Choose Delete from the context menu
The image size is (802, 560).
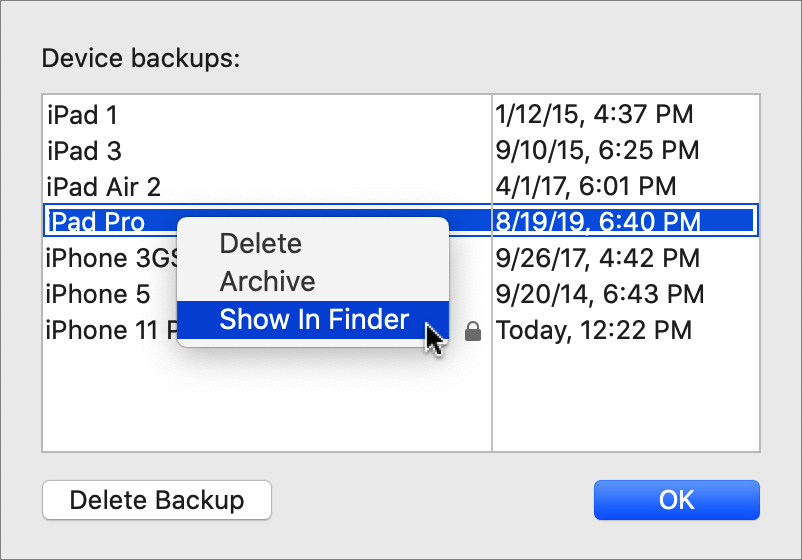[261, 243]
